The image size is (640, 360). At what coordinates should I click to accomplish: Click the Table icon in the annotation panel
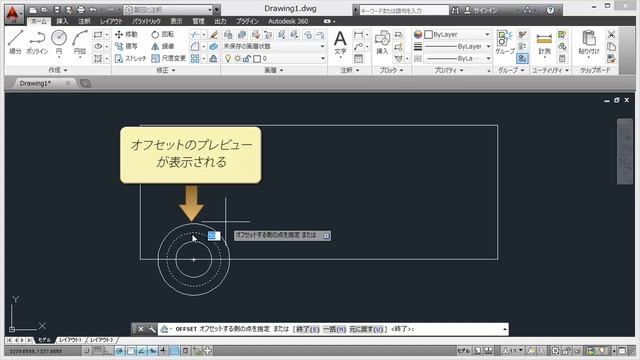(358, 59)
